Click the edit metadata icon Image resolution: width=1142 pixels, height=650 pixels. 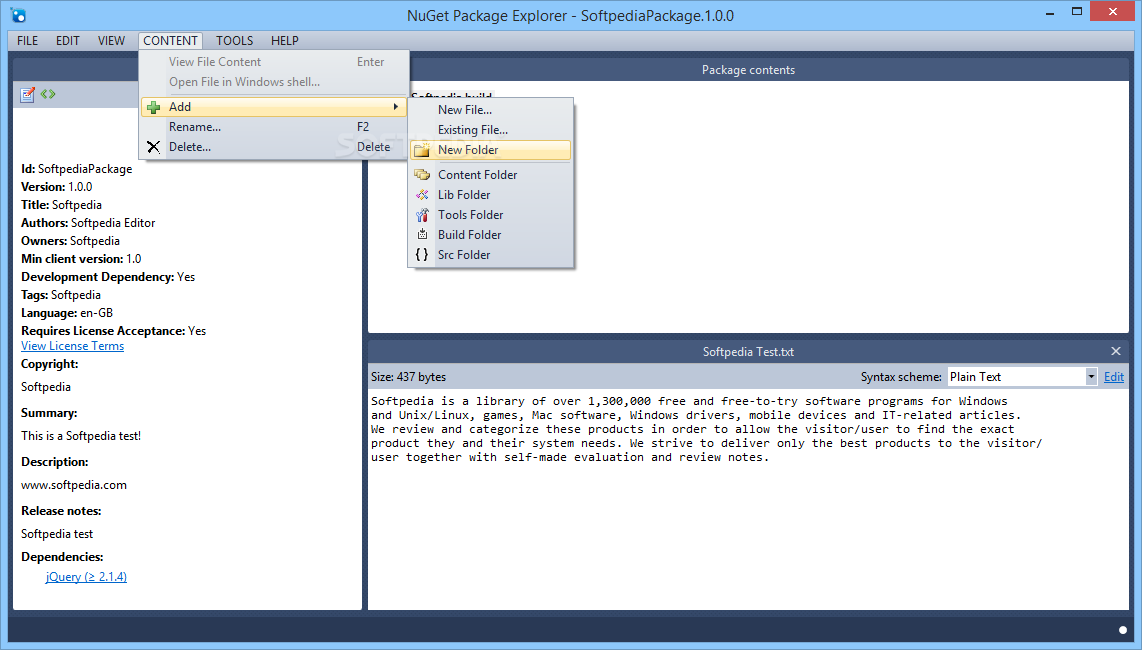(x=28, y=95)
